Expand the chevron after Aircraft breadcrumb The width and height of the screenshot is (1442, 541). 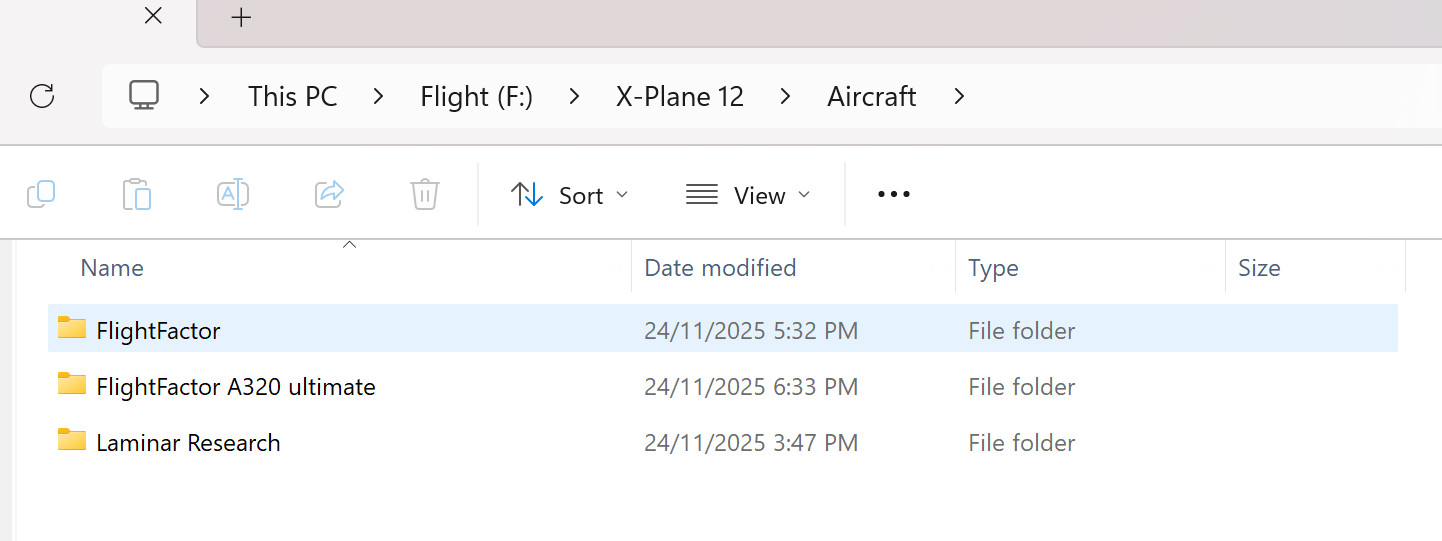(960, 96)
